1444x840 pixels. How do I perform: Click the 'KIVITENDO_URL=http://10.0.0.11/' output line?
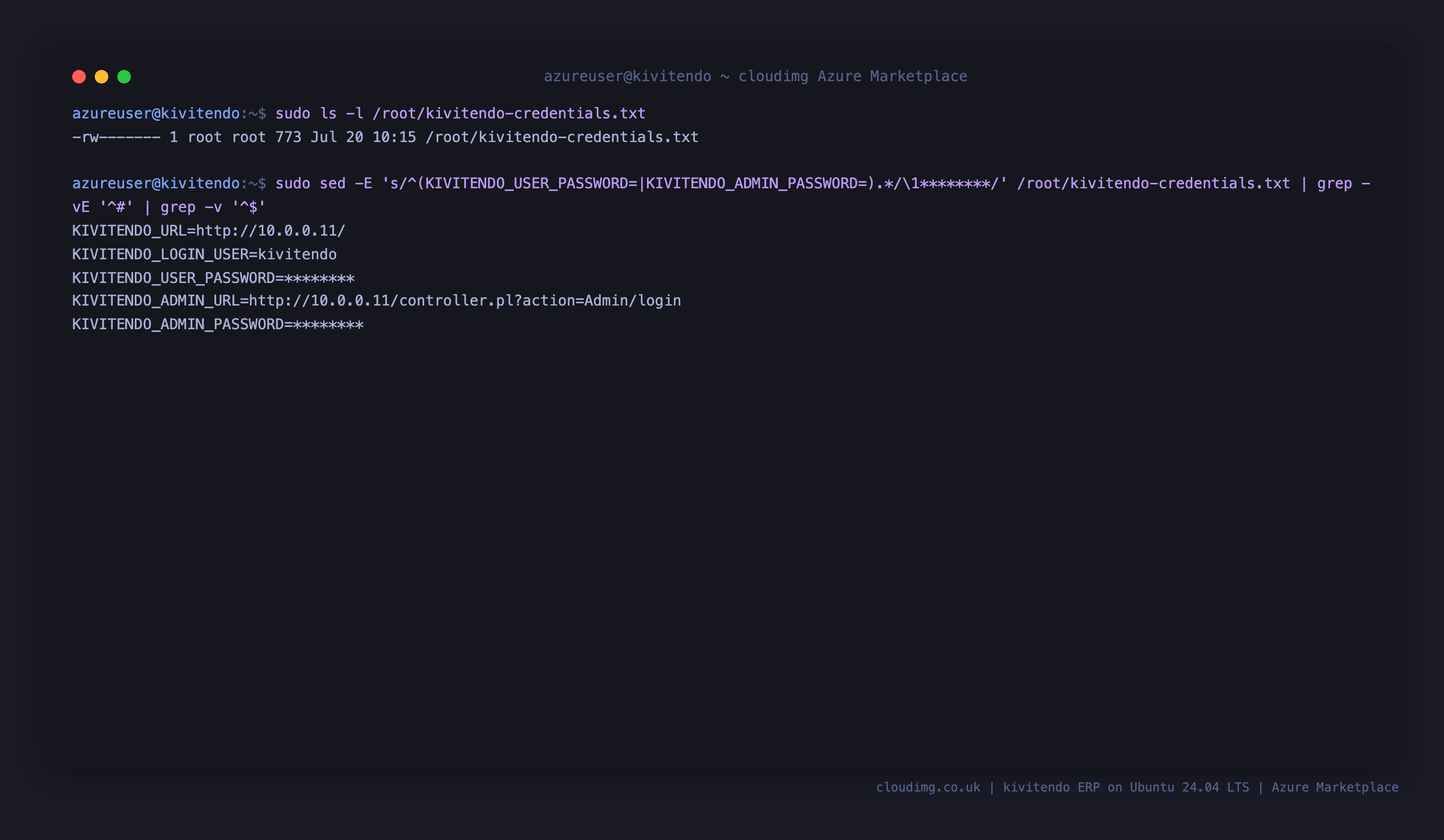[x=209, y=231]
